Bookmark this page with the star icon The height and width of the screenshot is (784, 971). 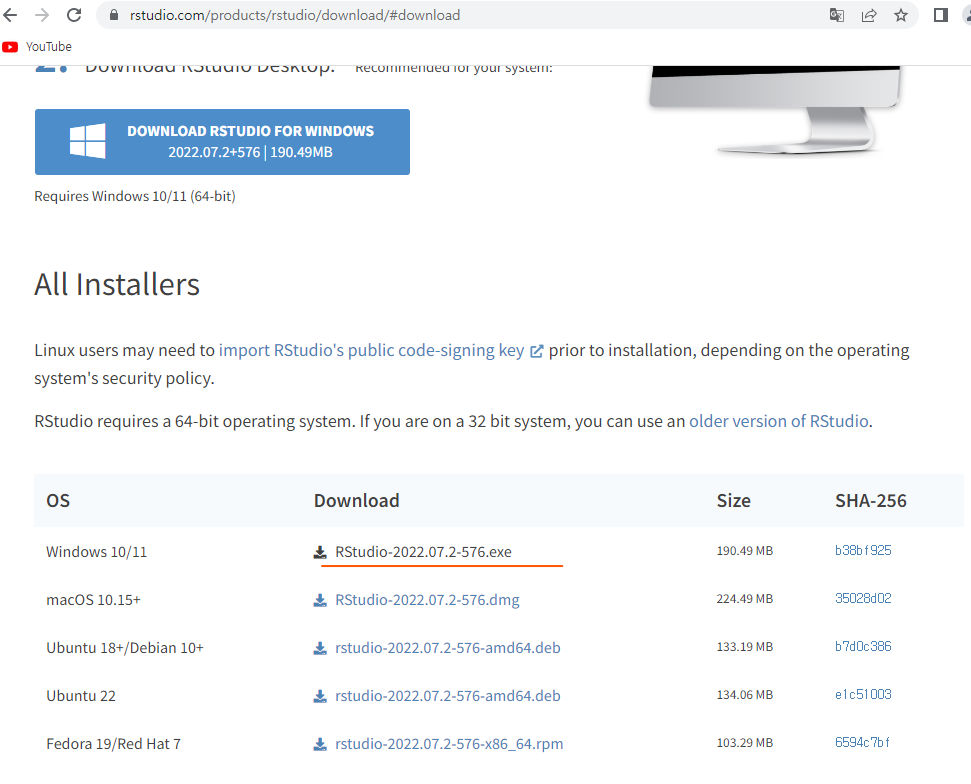[x=901, y=15]
